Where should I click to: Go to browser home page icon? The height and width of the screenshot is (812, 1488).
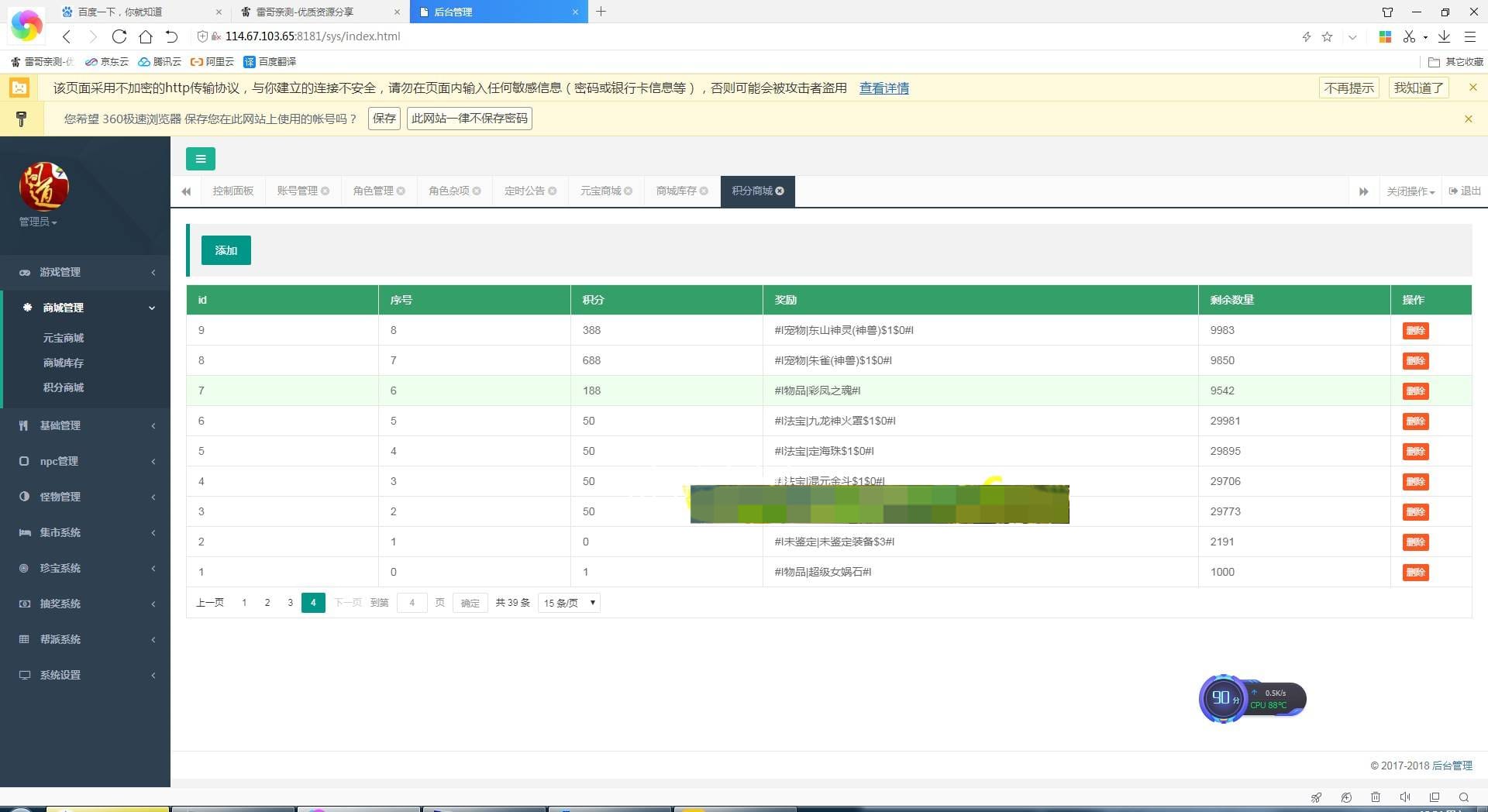[145, 36]
